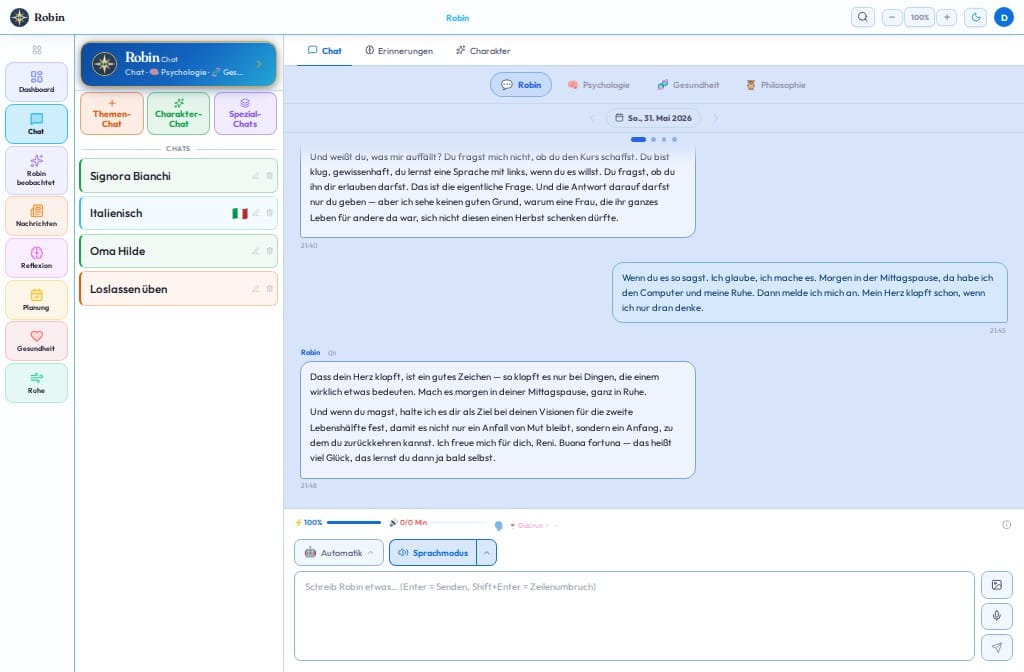Expand Robin Chat header chevron
Viewport: 1024px width, 672px height.
[x=259, y=64]
